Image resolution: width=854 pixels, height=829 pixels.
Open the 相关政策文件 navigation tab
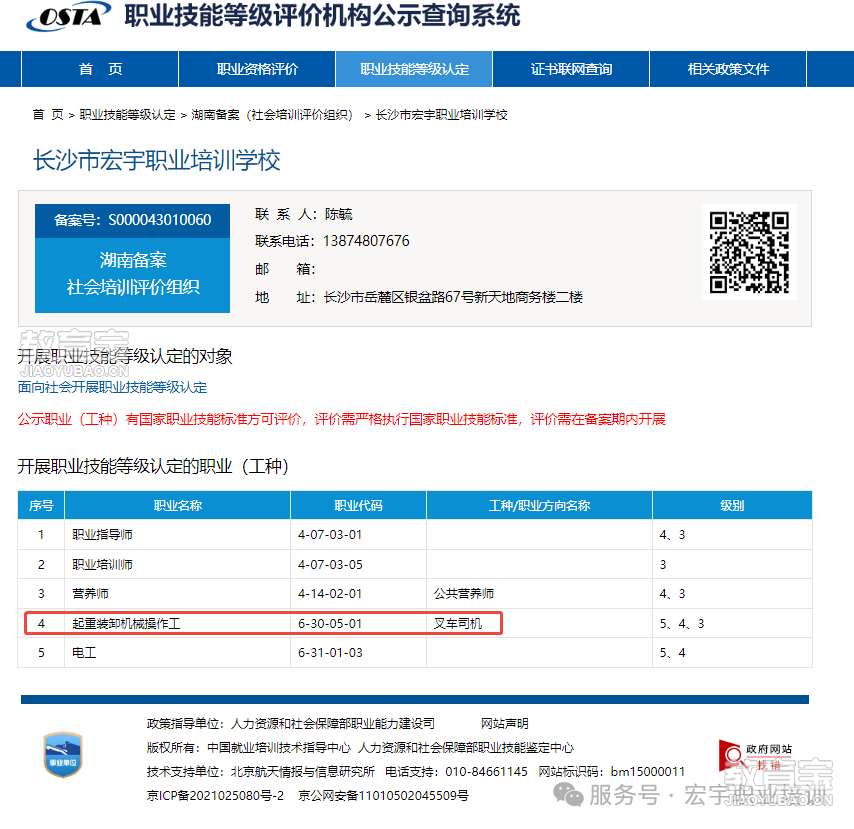point(728,69)
